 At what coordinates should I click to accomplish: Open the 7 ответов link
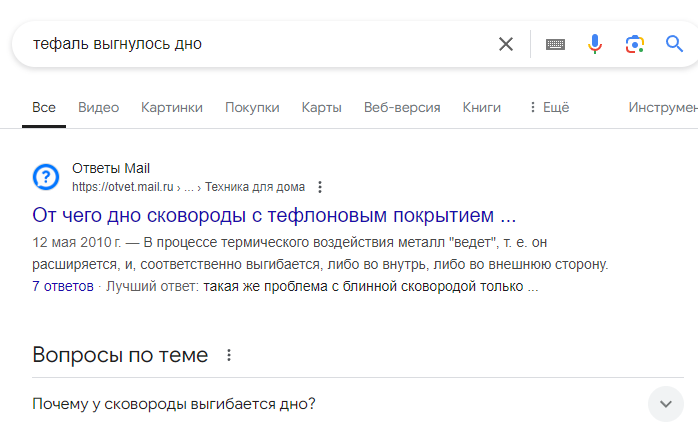click(63, 286)
